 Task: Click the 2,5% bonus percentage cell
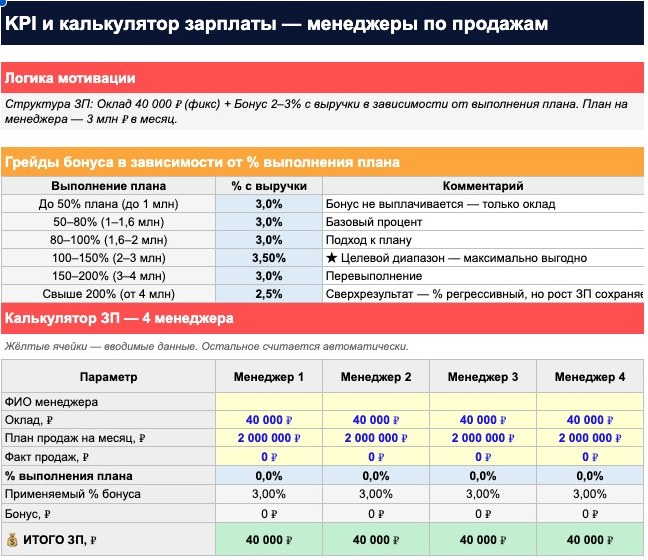(269, 294)
